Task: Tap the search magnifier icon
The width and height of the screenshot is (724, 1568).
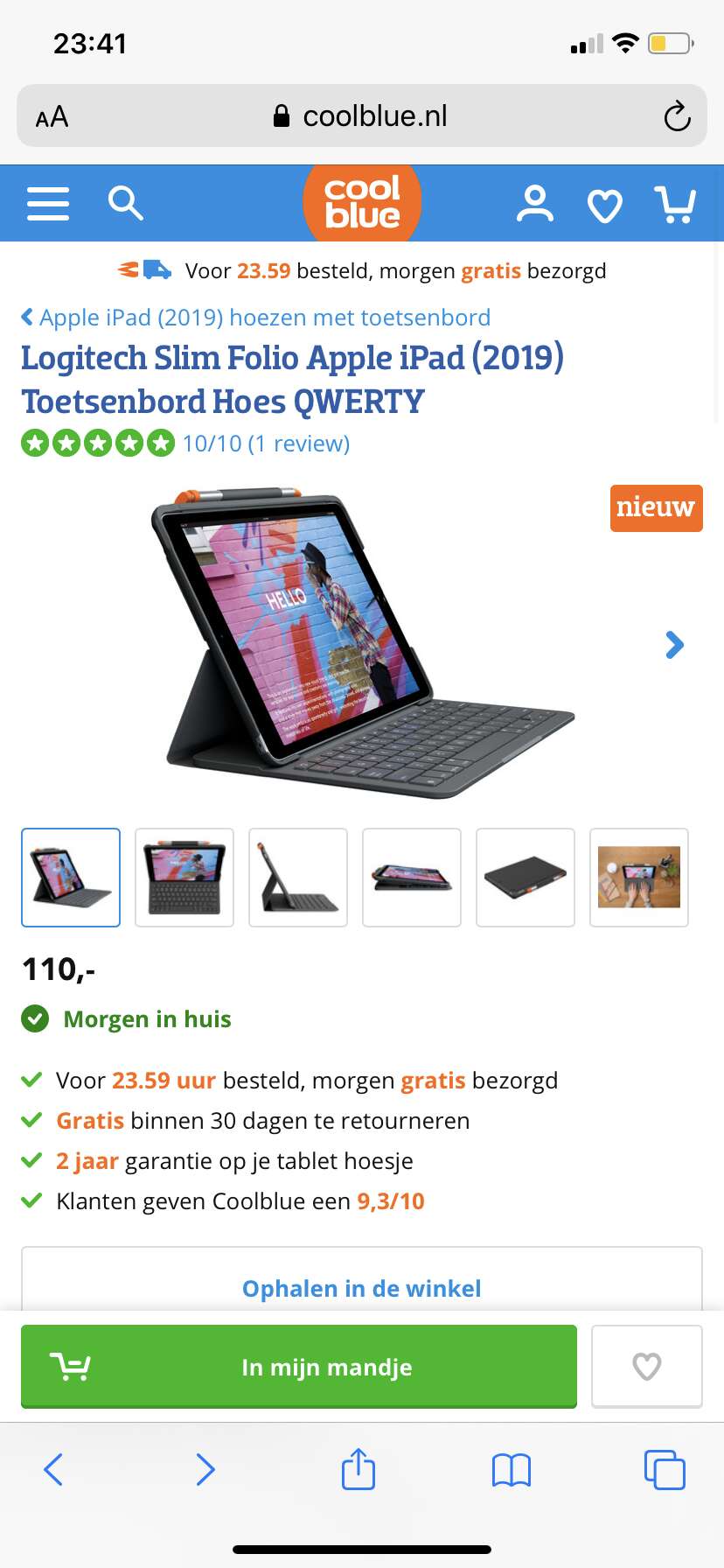Action: pos(125,203)
